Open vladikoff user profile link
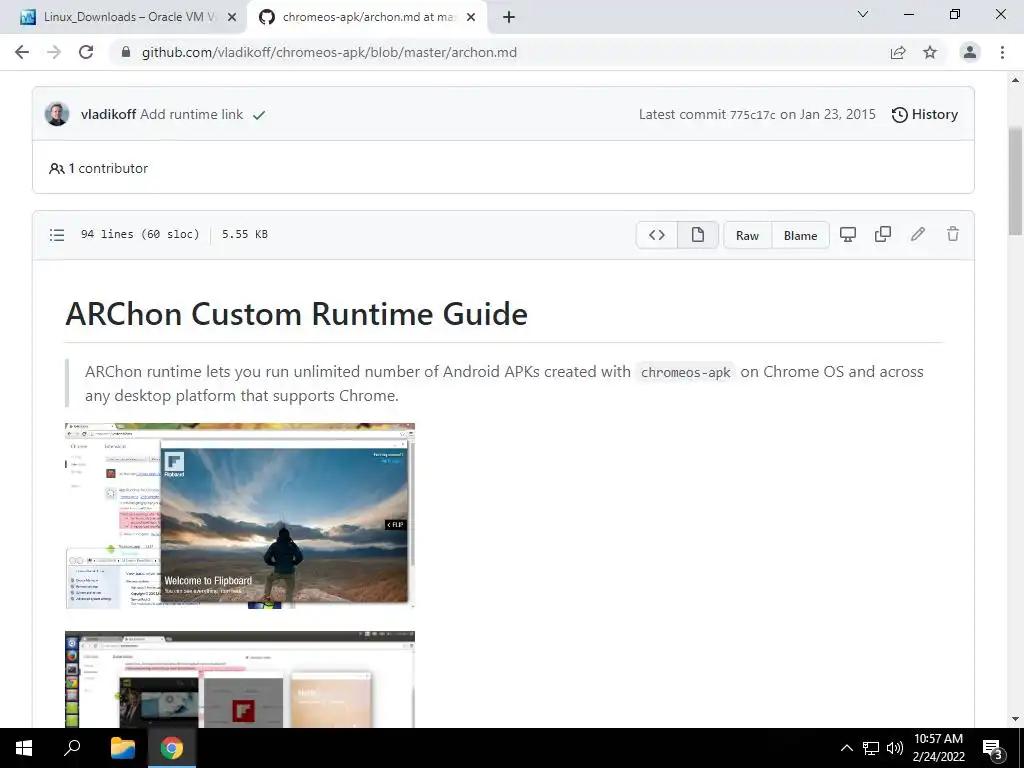Screen dimensions: 1024x768 pyautogui.click(x=108, y=114)
